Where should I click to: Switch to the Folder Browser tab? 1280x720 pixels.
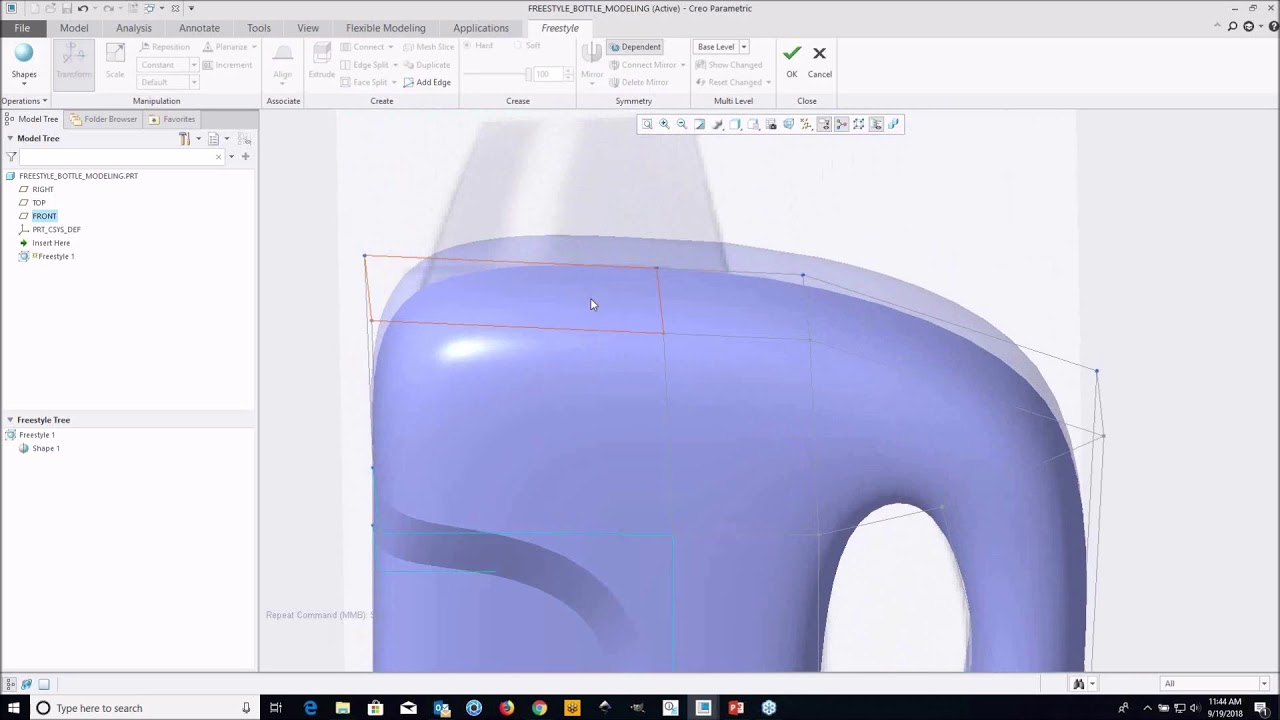pos(104,119)
